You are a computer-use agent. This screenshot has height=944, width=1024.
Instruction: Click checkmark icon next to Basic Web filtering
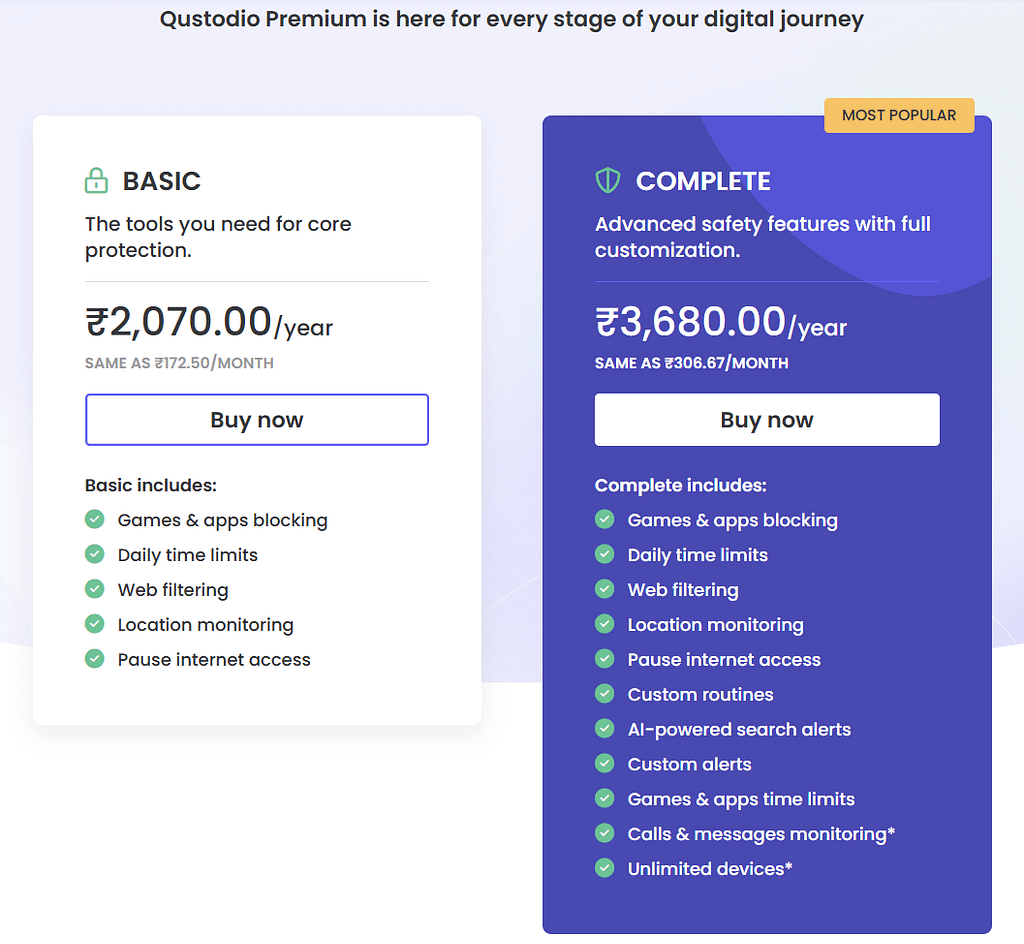coord(95,589)
